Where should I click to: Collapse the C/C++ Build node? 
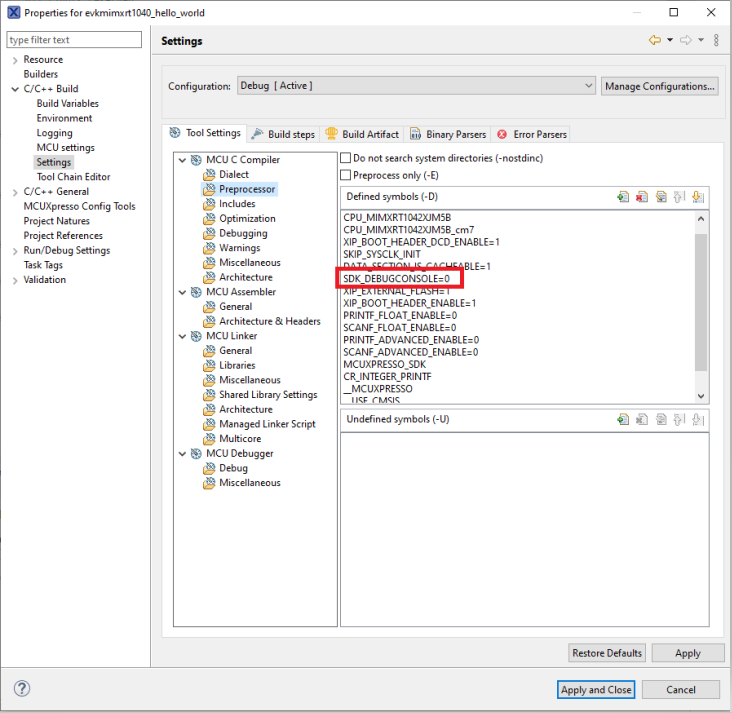(15, 89)
